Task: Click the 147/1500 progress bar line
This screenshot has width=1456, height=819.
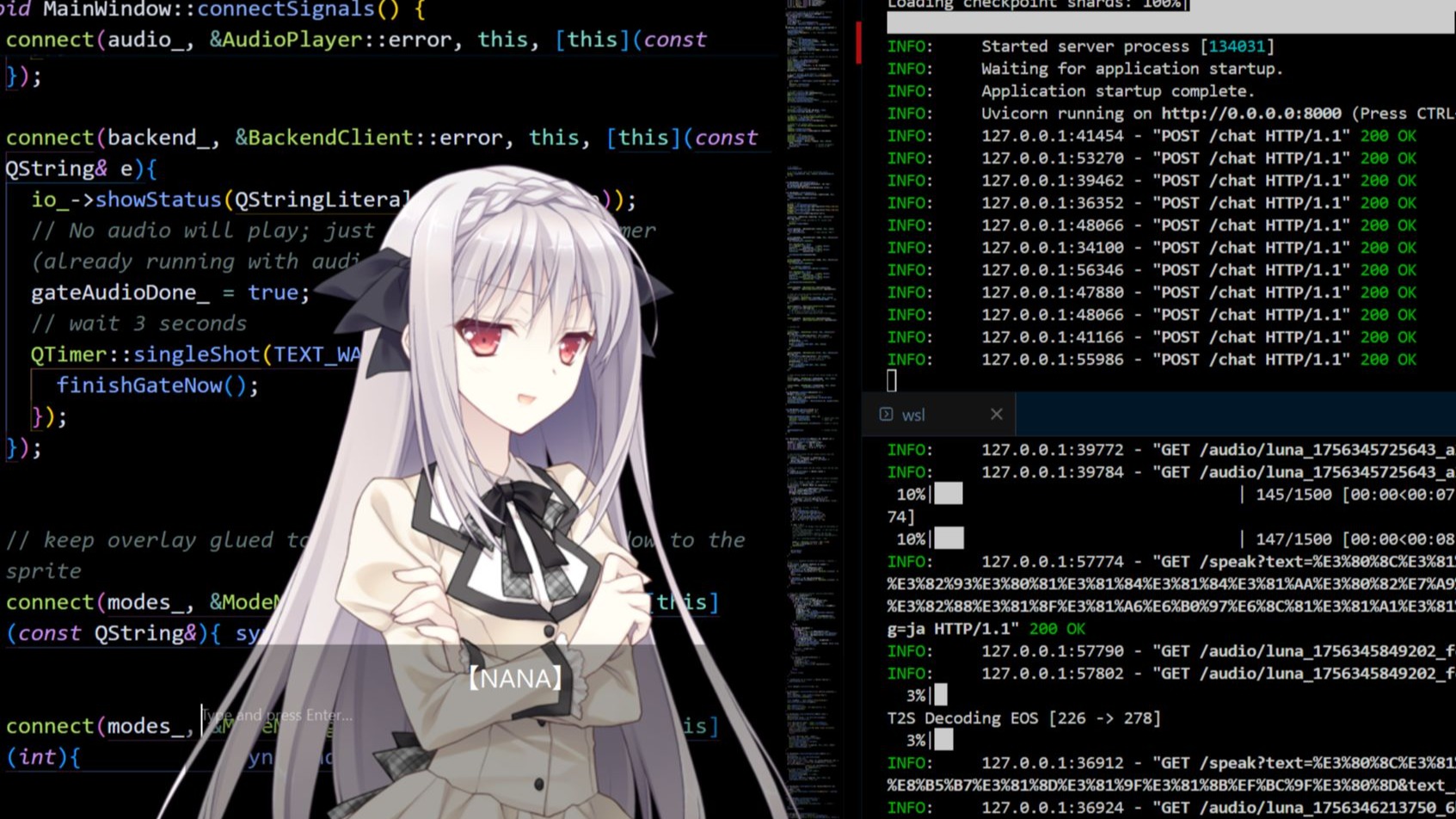Action: [x=1171, y=539]
